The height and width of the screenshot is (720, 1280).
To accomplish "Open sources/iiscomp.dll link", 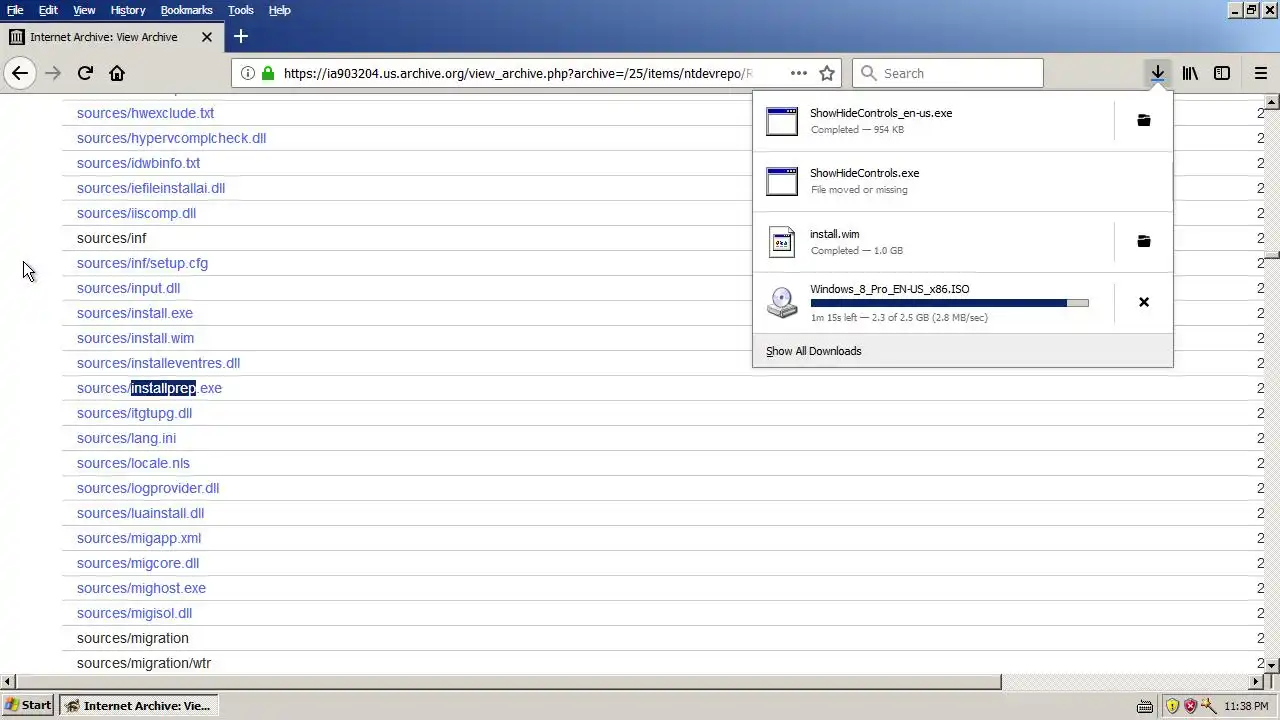I will pos(136,213).
